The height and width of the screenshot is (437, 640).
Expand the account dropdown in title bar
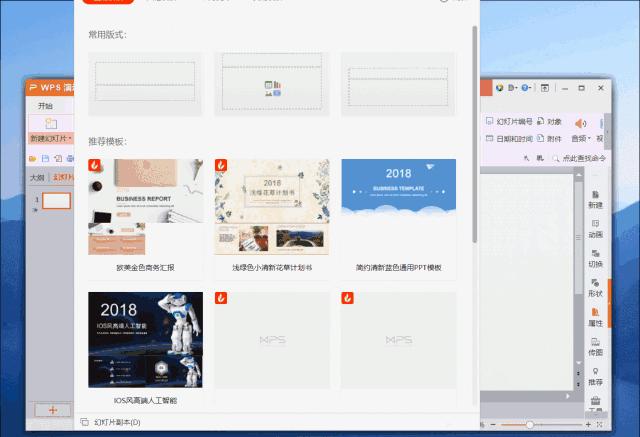pos(513,88)
